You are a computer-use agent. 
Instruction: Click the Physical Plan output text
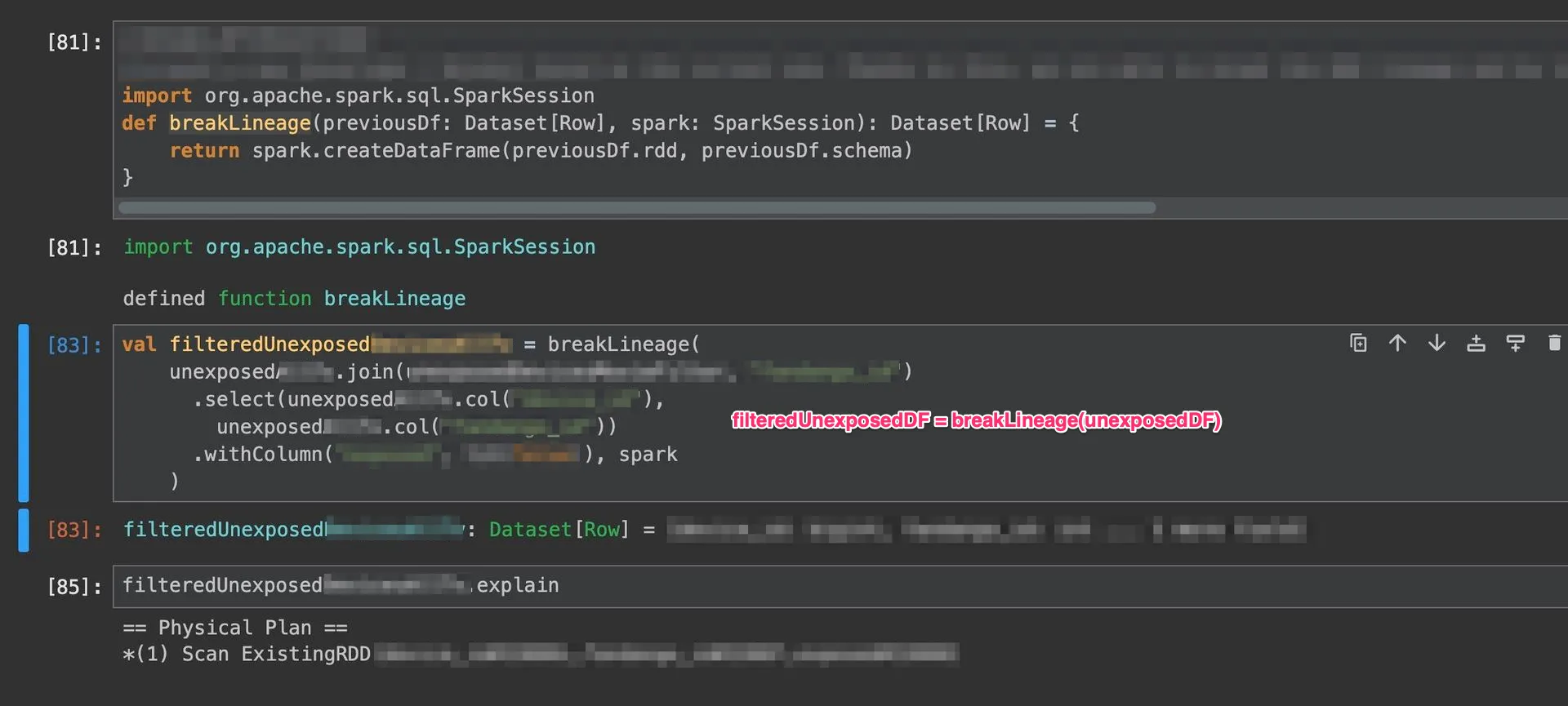point(235,628)
